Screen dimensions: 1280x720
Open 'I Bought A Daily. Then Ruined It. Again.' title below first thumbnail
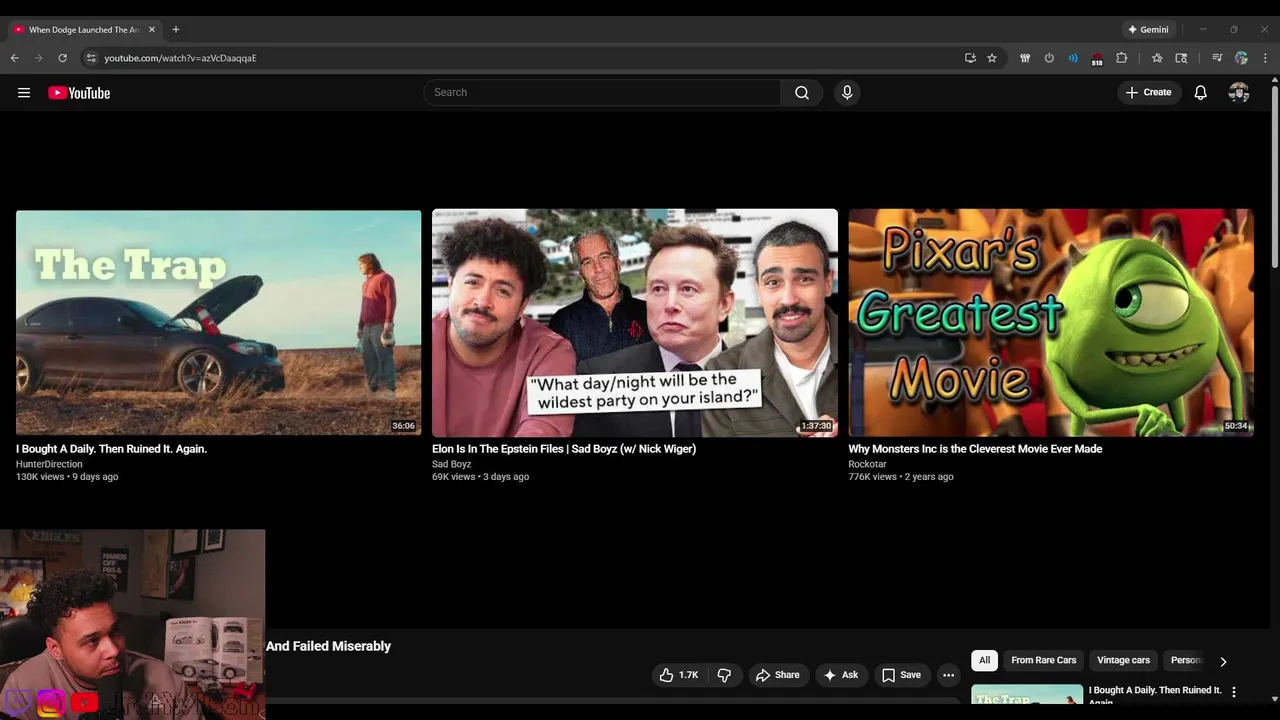pos(111,449)
